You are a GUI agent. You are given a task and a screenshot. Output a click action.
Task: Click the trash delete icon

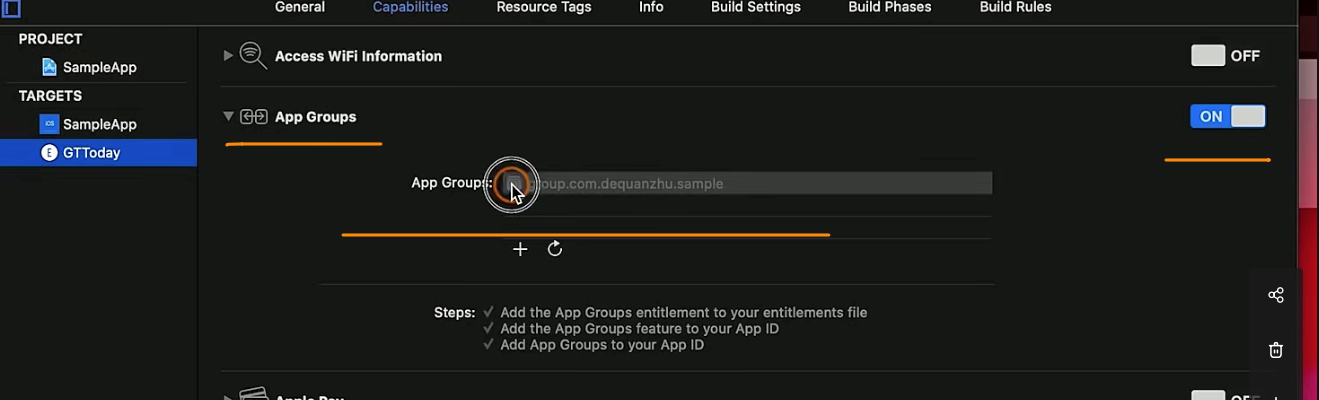point(1276,350)
